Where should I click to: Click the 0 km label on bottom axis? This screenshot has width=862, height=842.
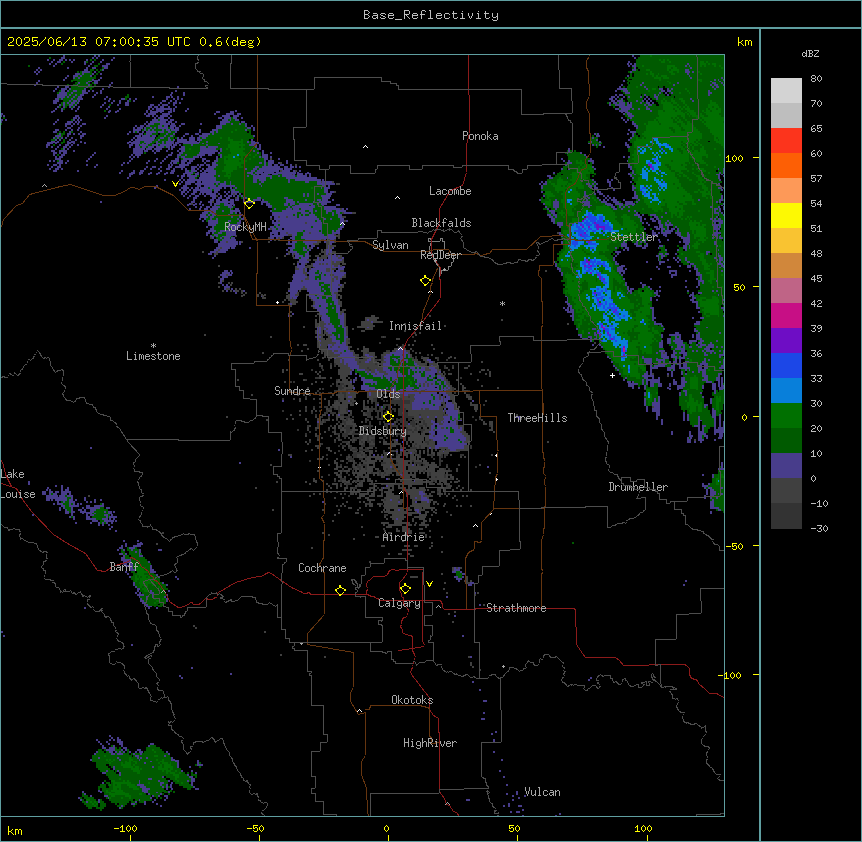386,828
